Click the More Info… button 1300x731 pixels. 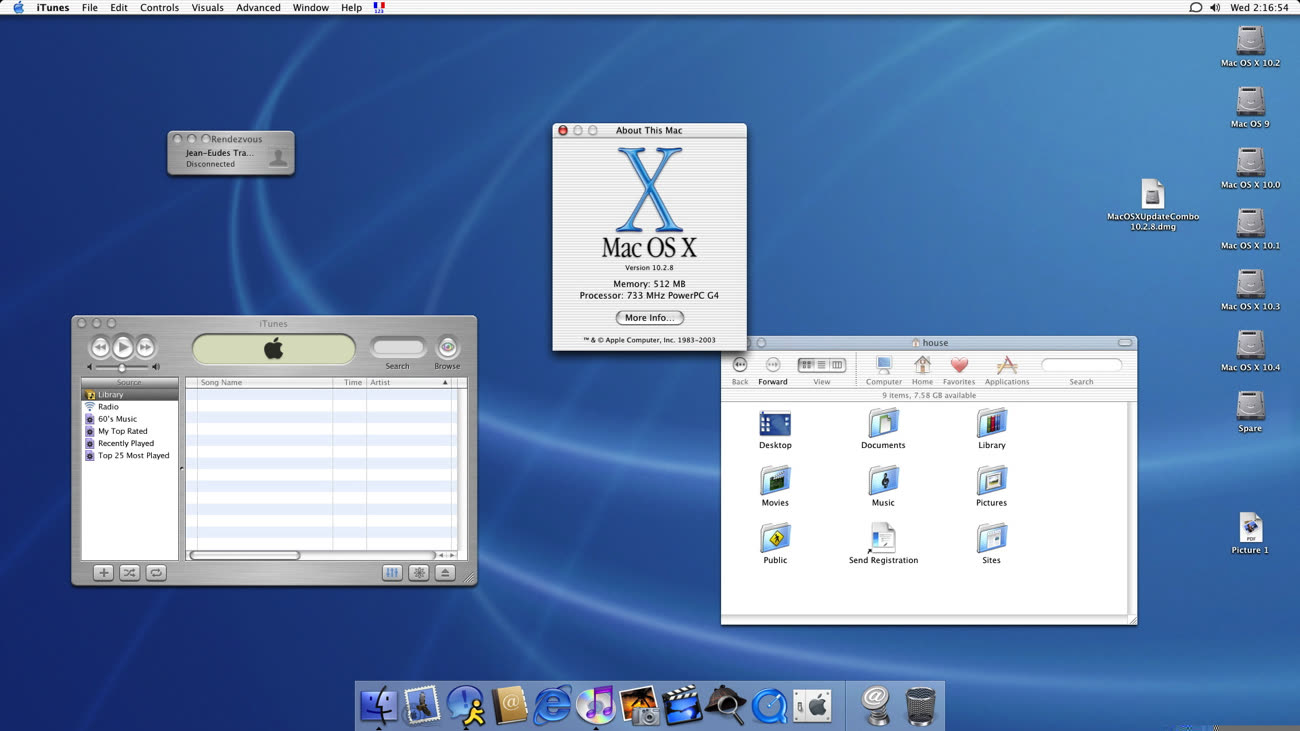pos(649,318)
